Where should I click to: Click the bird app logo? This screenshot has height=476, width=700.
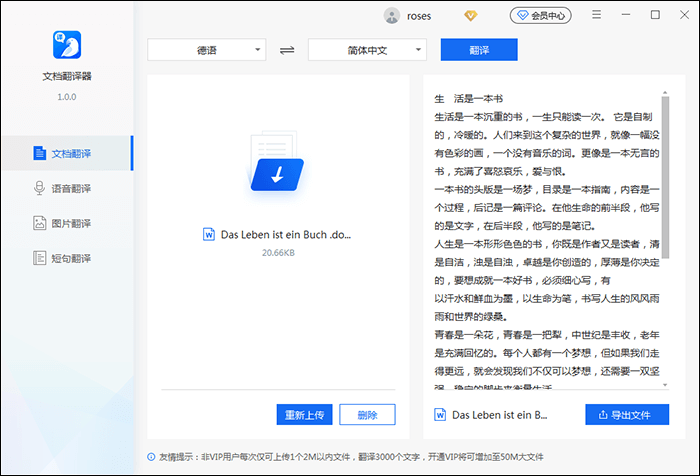tap(67, 45)
